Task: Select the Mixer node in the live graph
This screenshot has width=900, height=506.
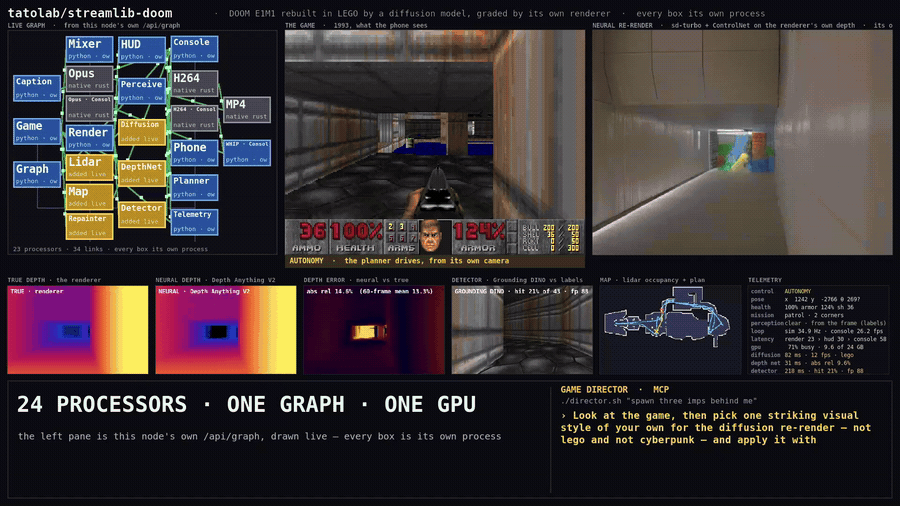Action: [x=89, y=49]
